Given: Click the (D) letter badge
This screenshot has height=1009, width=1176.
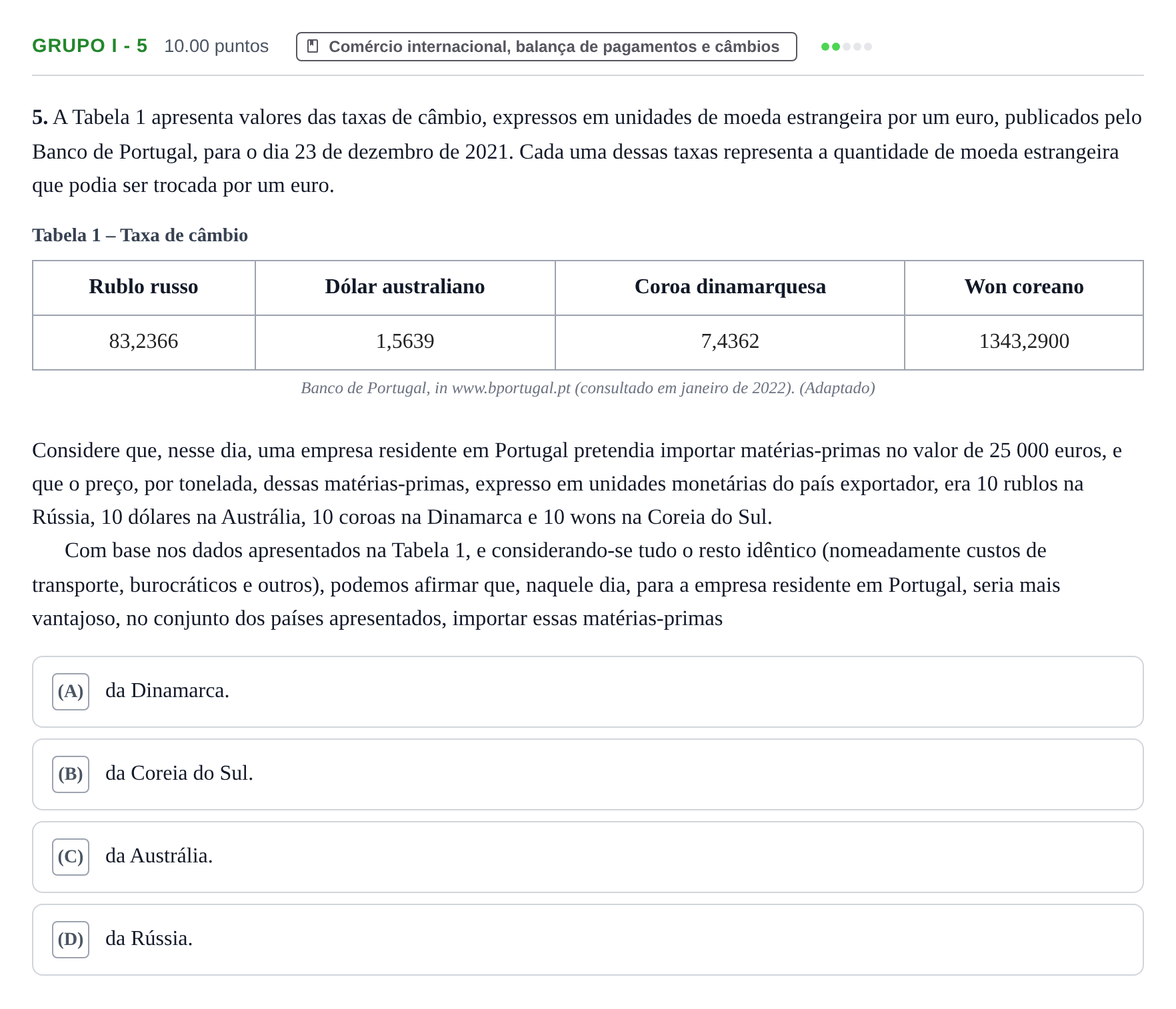Looking at the screenshot, I should (x=71, y=940).
